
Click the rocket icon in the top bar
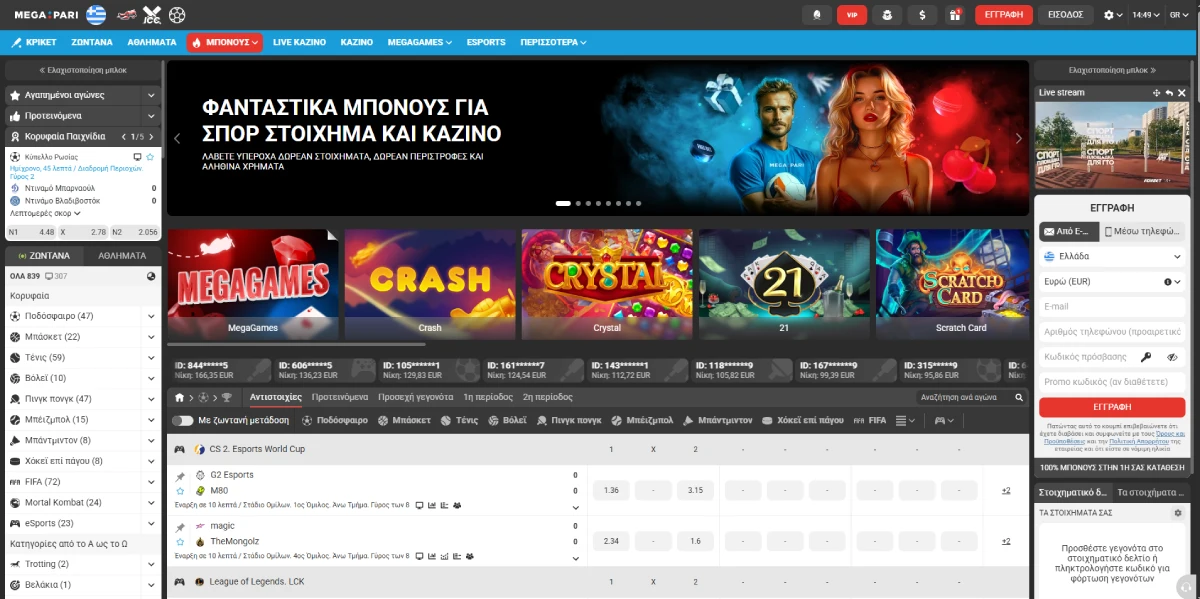pos(816,15)
